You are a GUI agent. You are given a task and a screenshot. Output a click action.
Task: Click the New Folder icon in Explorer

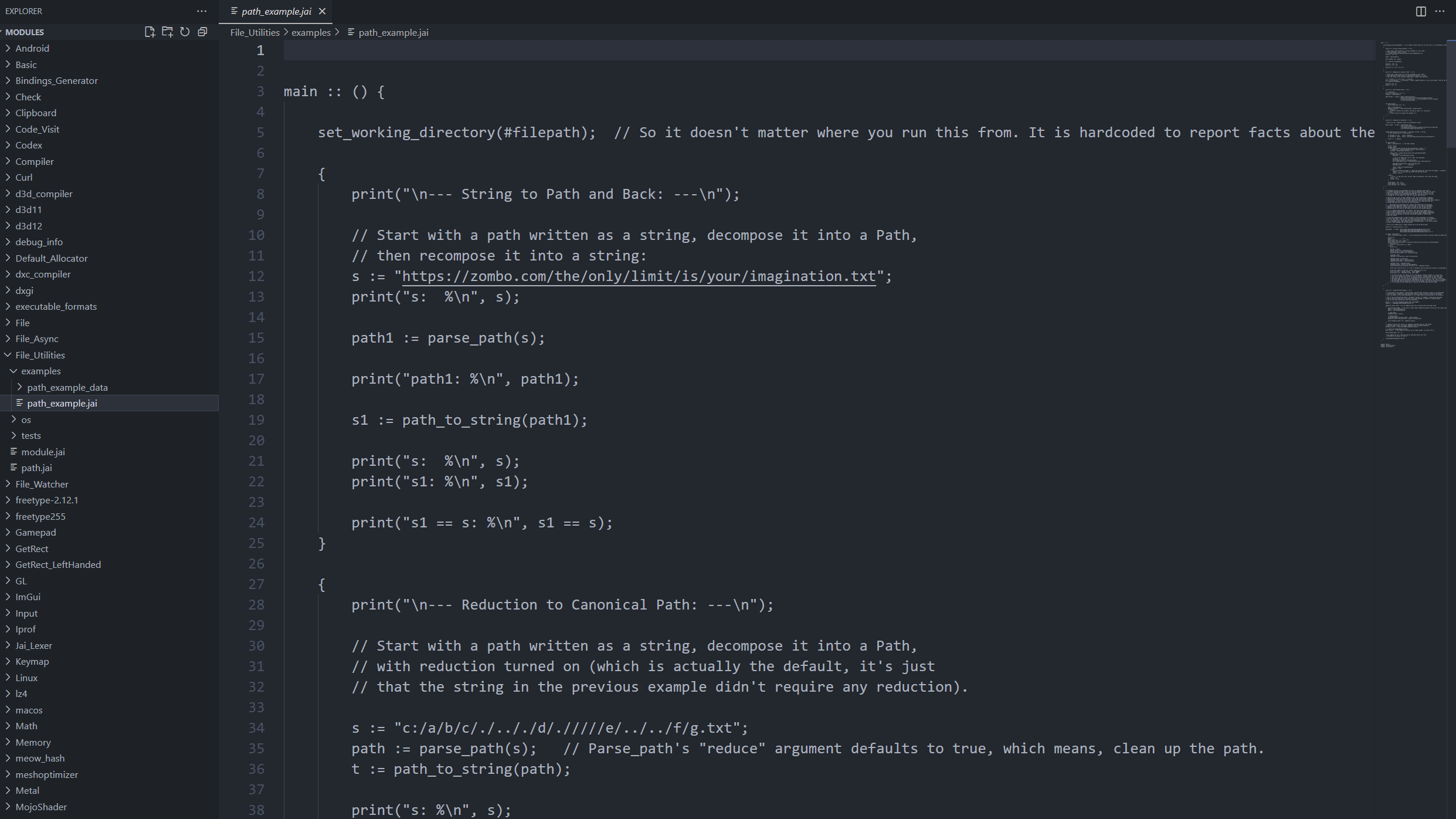click(167, 32)
